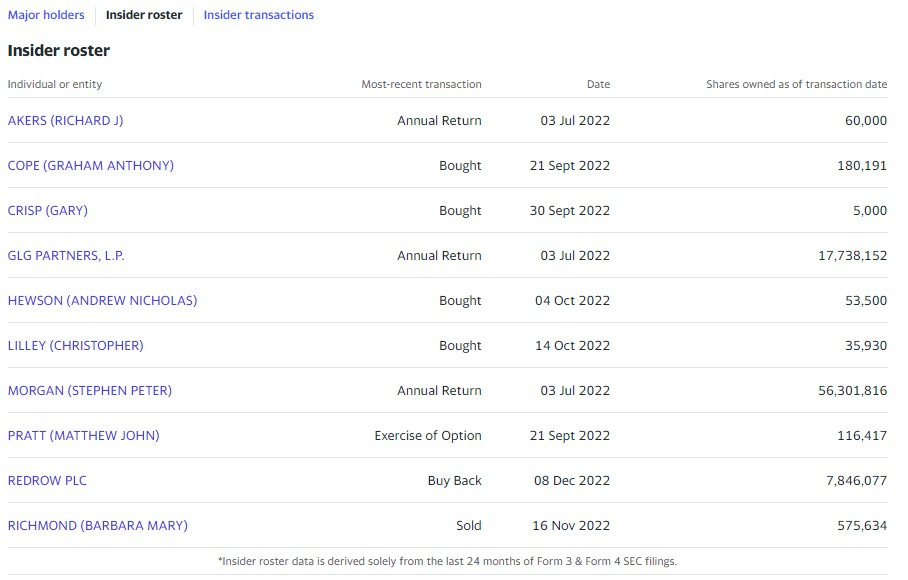
Task: Click the 7,846,077 shares value
Action: point(856,480)
